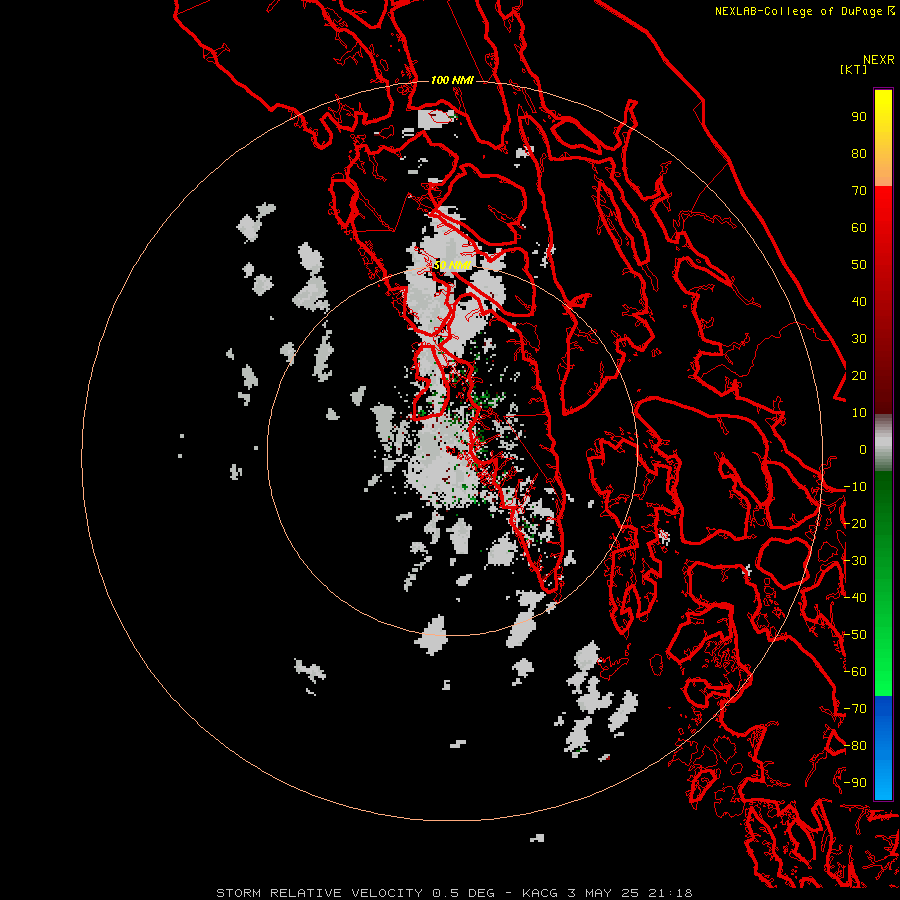The height and width of the screenshot is (900, 900).
Task: Click the 50 NMI range ring label
Action: [452, 265]
